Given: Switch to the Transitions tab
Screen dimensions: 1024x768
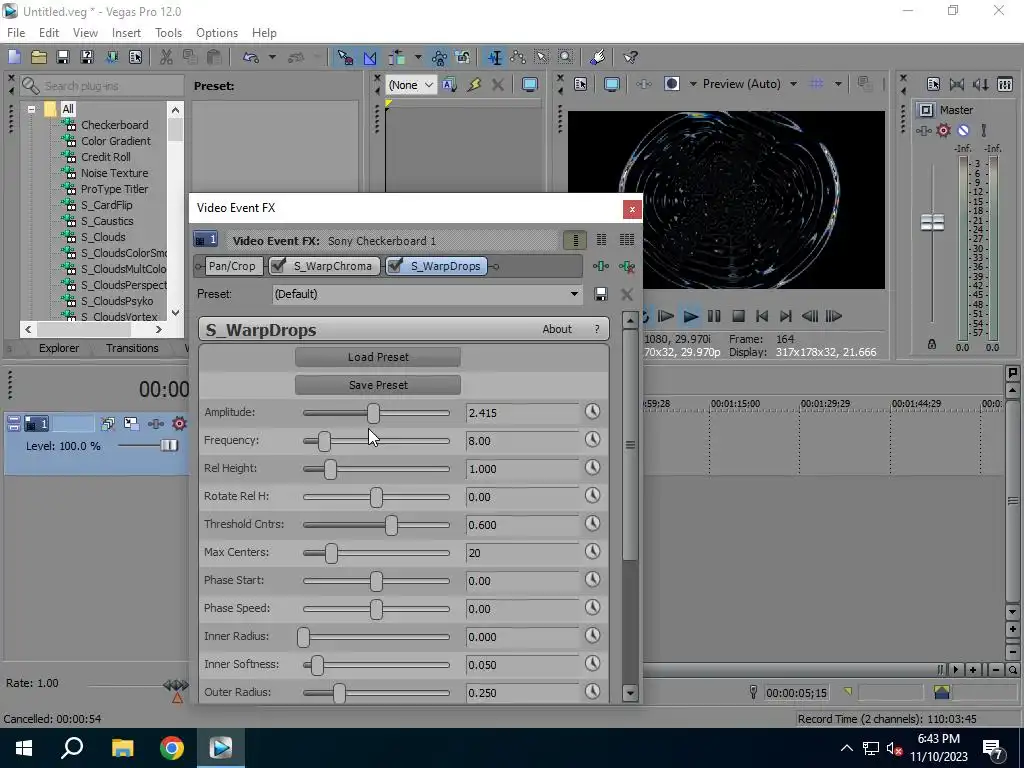Looking at the screenshot, I should click(x=132, y=348).
